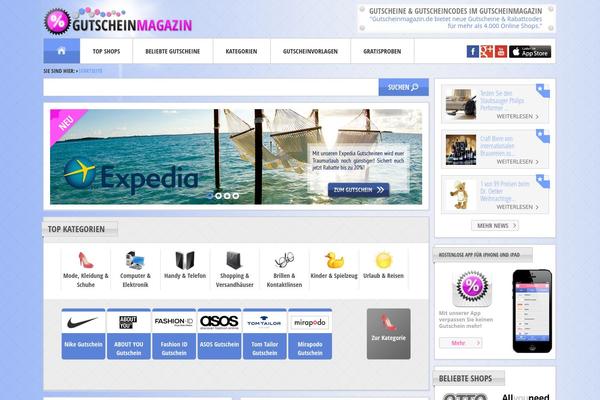Click the Urlaub & Reisen label
This screenshot has width=600, height=400.
383,276
